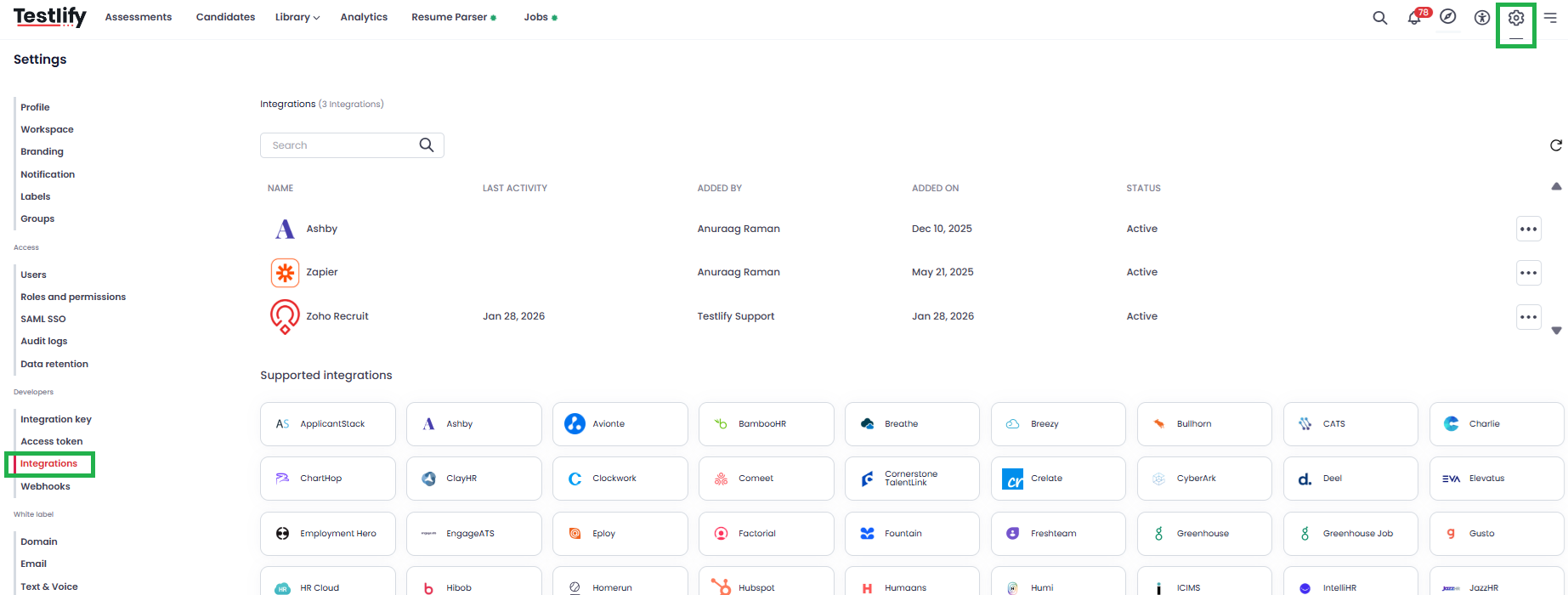Select the CATS integration card

[x=1351, y=424]
